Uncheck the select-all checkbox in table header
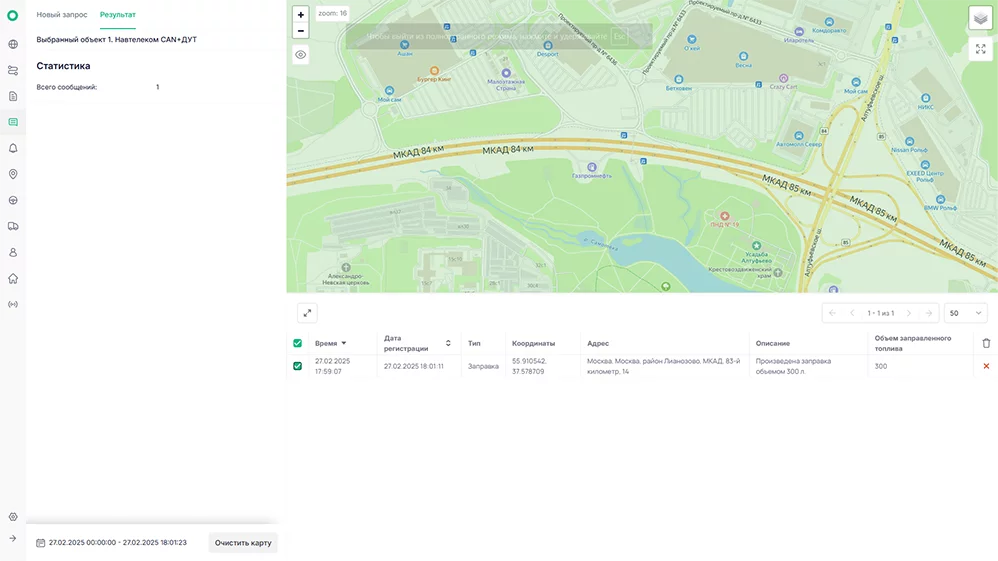The height and width of the screenshot is (561, 998). (297, 343)
